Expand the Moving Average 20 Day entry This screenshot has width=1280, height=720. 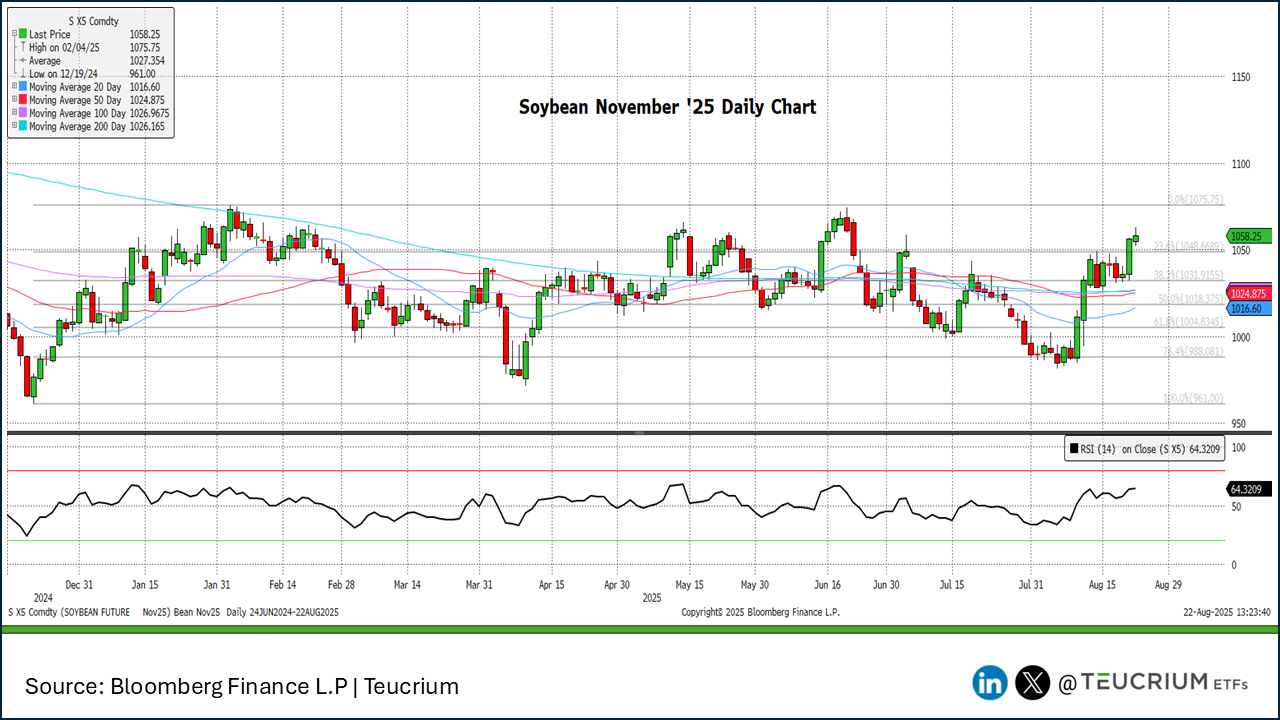13,87
